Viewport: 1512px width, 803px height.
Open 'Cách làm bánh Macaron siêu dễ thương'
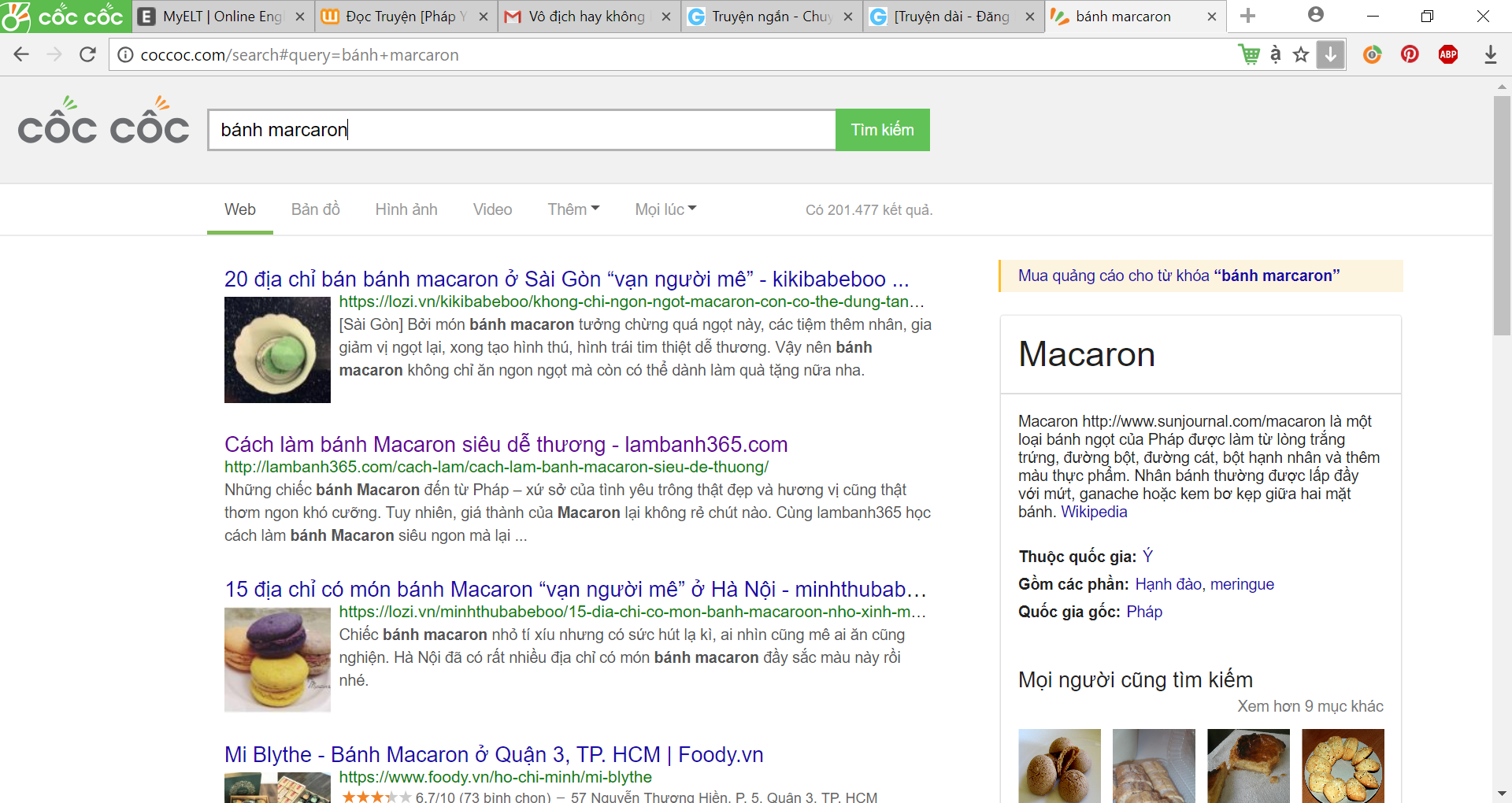point(506,444)
